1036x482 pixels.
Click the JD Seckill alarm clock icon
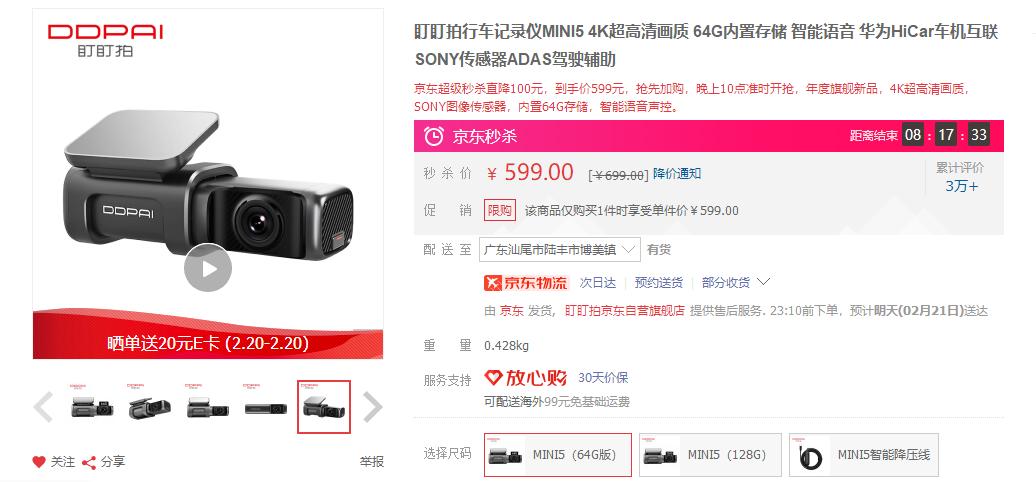[x=433, y=136]
